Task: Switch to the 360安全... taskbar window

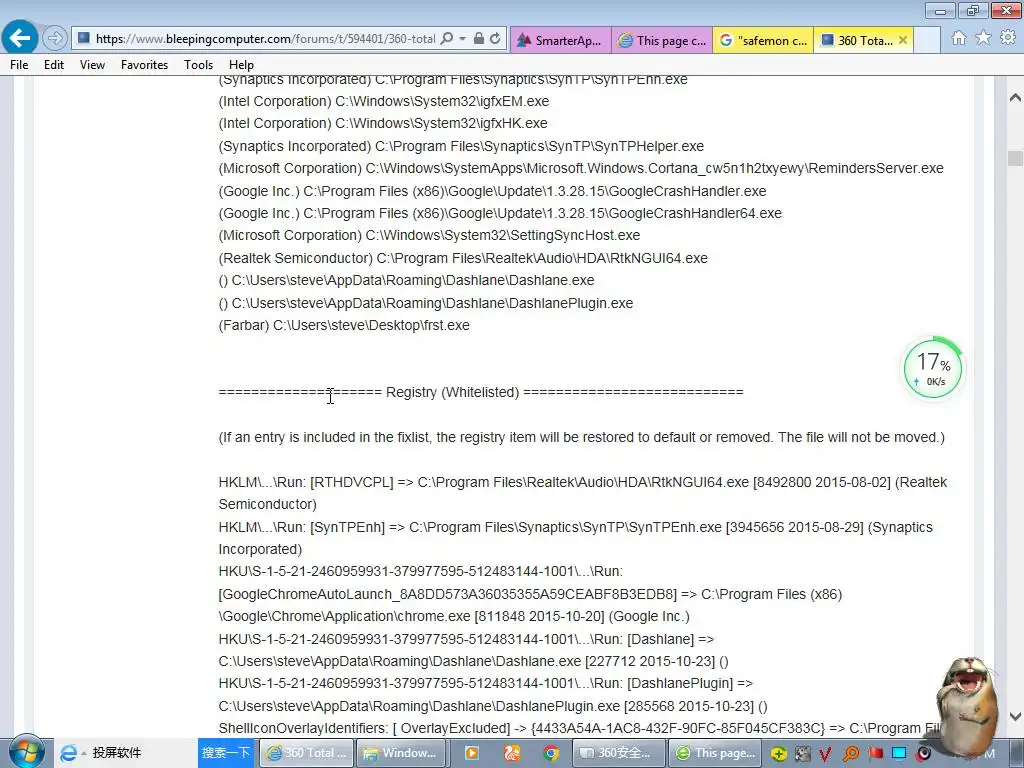Action: coord(619,753)
